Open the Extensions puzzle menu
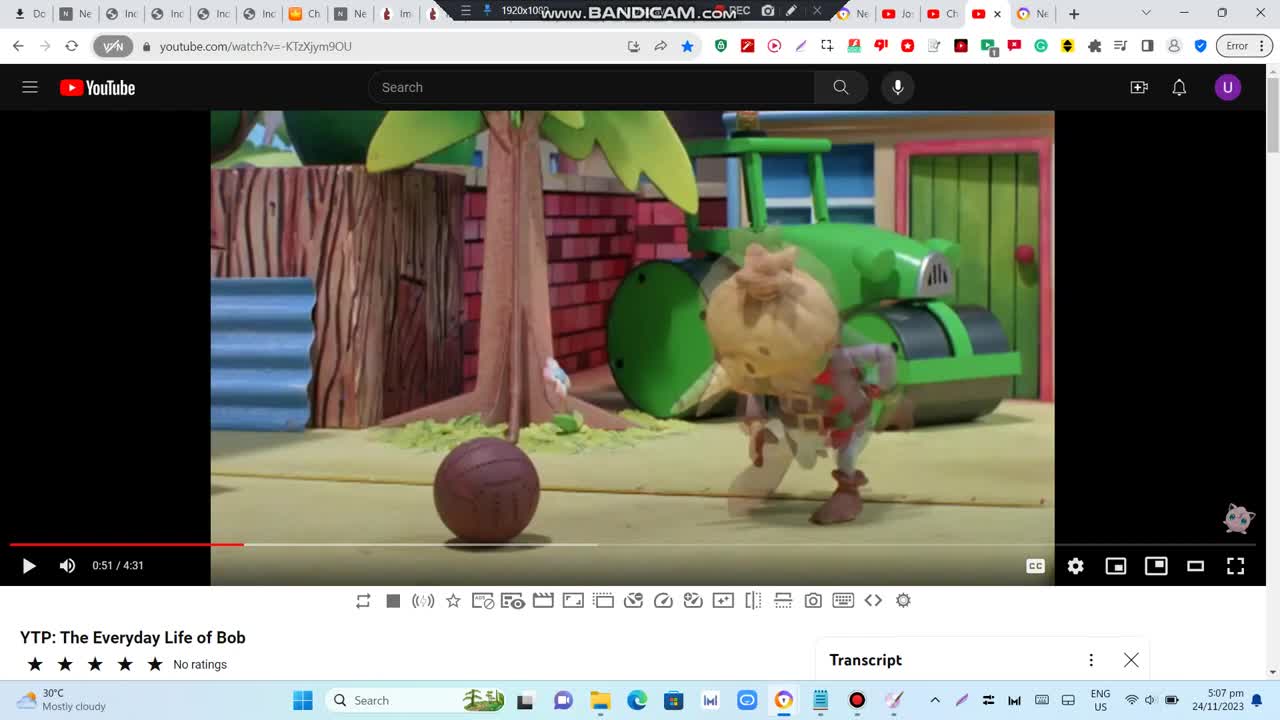Image resolution: width=1280 pixels, height=720 pixels. [1094, 46]
